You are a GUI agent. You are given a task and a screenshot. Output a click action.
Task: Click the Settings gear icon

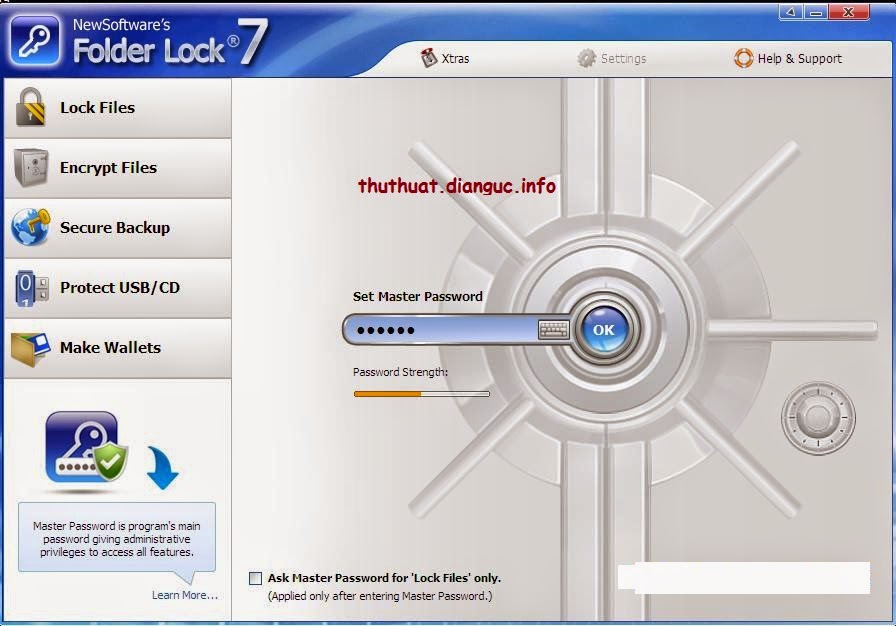click(x=586, y=58)
